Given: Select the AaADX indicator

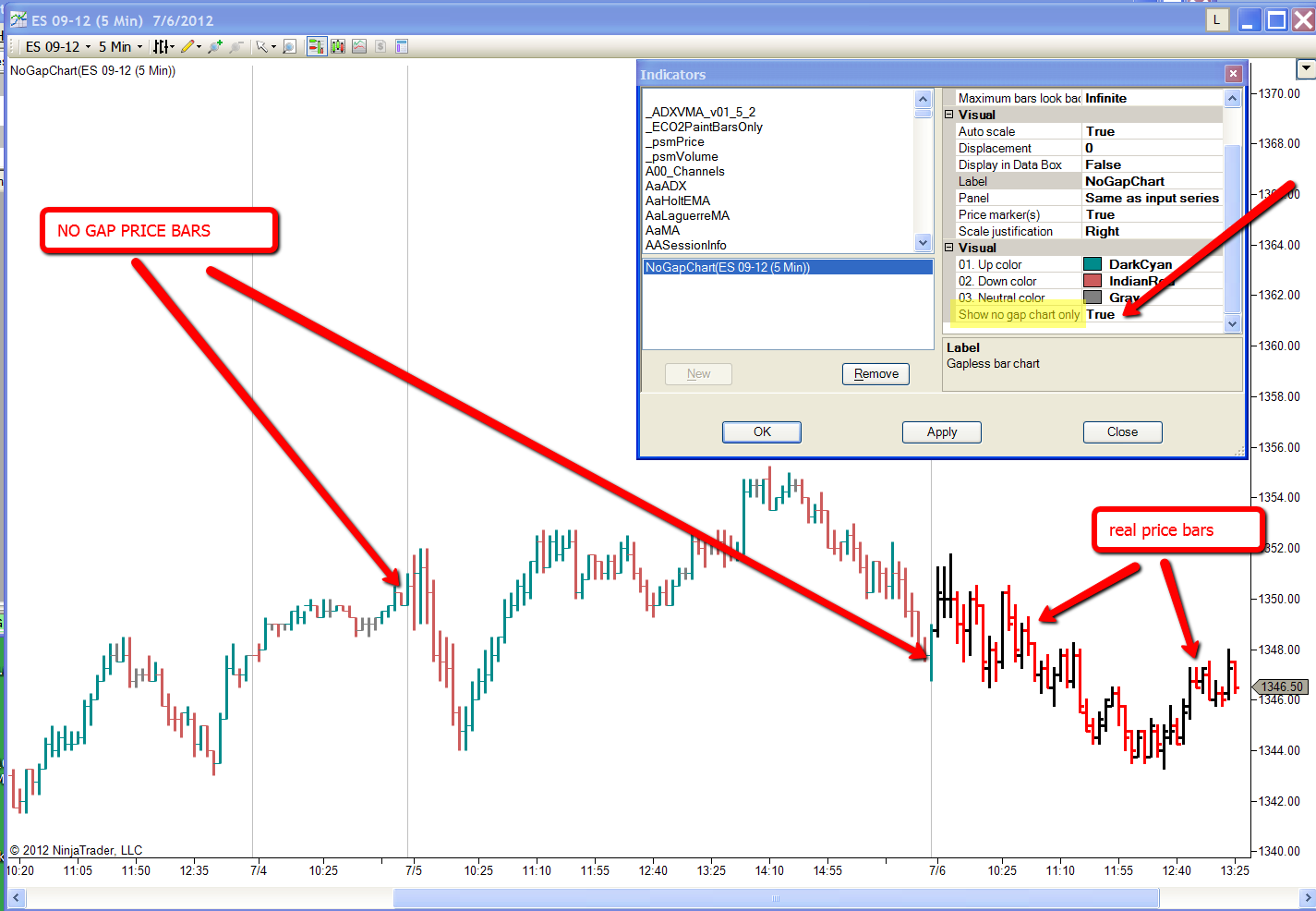Looking at the screenshot, I should pyautogui.click(x=666, y=186).
